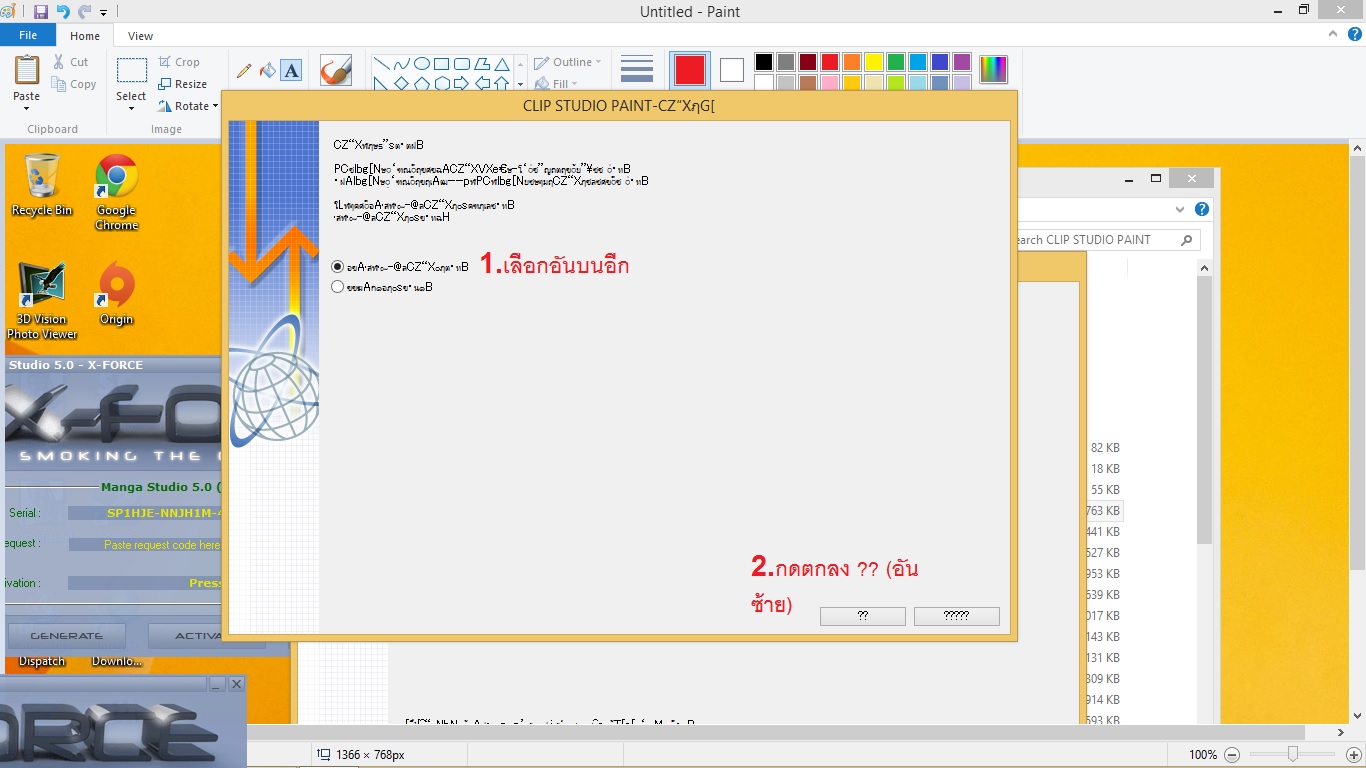
Task: Click the "??" button in the dialog
Action: 863,616
